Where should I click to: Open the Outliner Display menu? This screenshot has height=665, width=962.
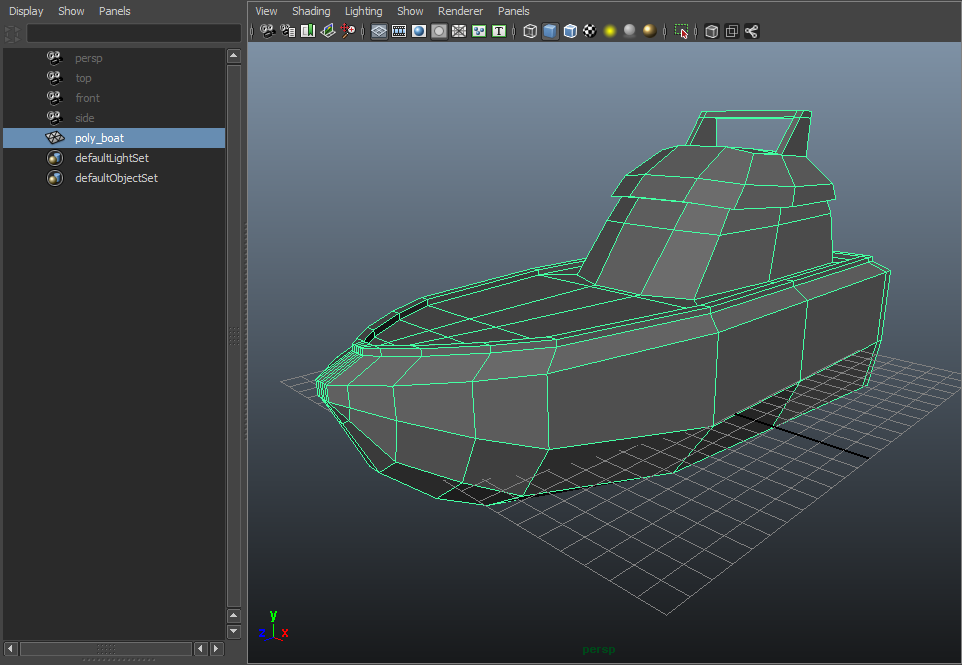(26, 11)
